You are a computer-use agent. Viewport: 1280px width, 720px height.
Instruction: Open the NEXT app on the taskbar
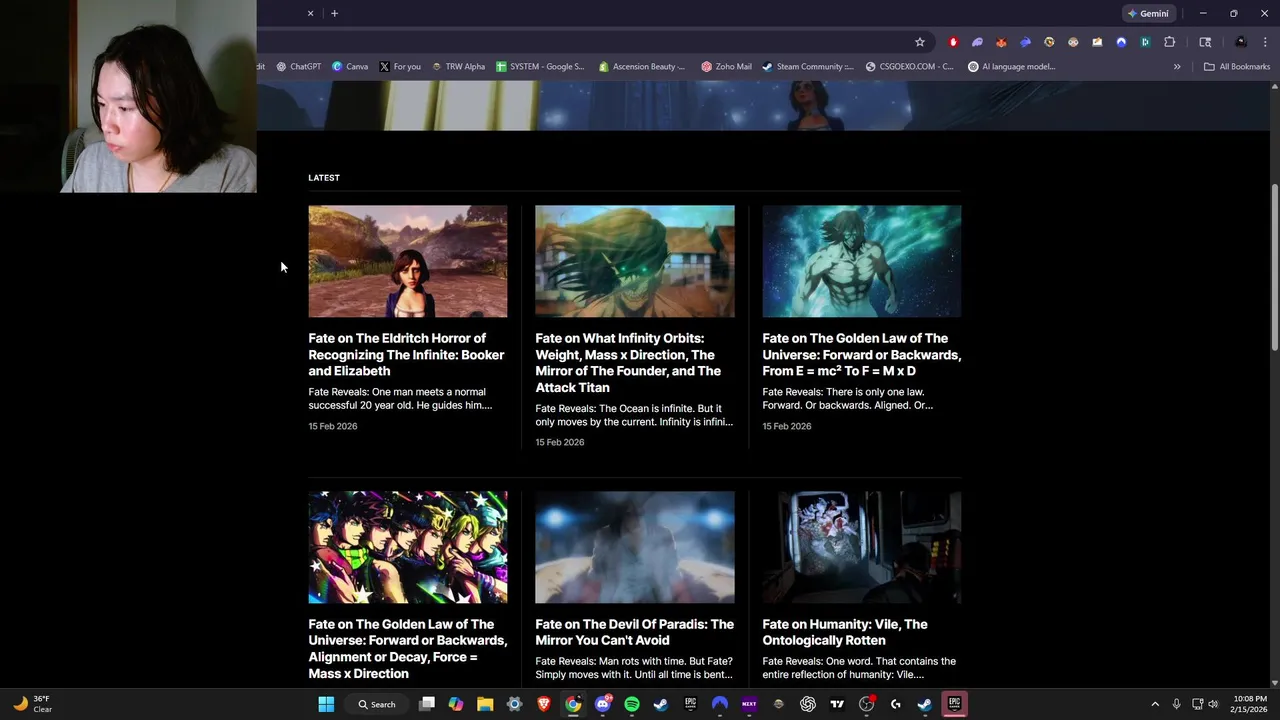pyautogui.click(x=749, y=704)
